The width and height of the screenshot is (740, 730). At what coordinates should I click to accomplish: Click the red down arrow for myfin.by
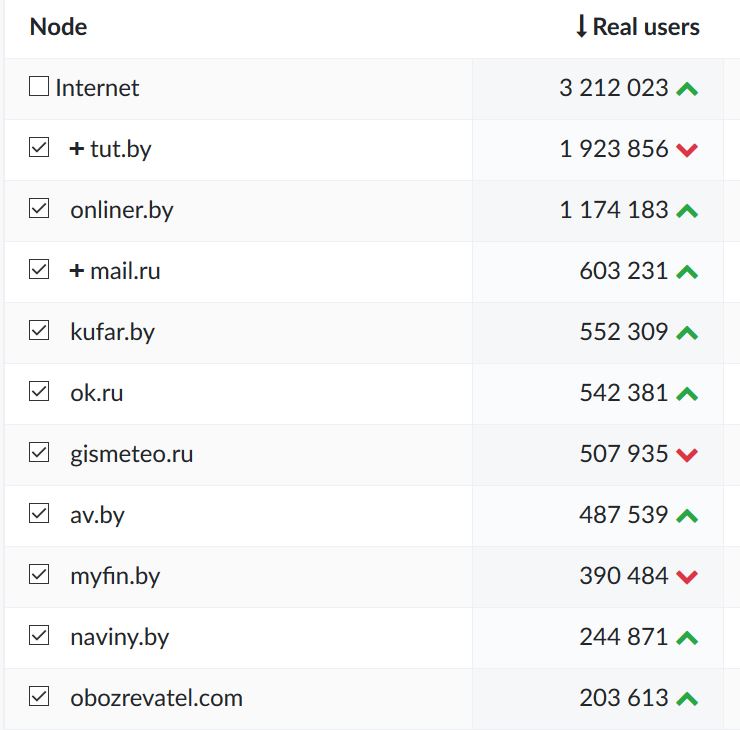pos(686,577)
